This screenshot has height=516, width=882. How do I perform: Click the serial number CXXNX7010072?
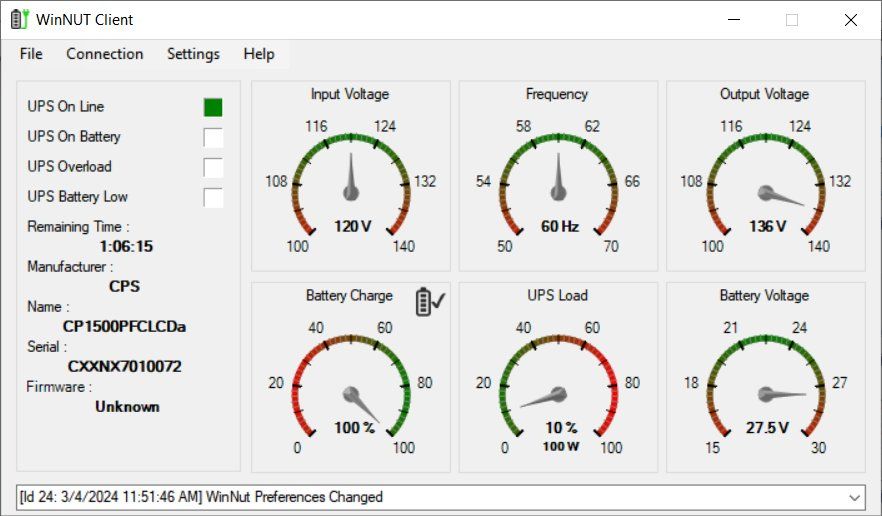(x=125, y=367)
